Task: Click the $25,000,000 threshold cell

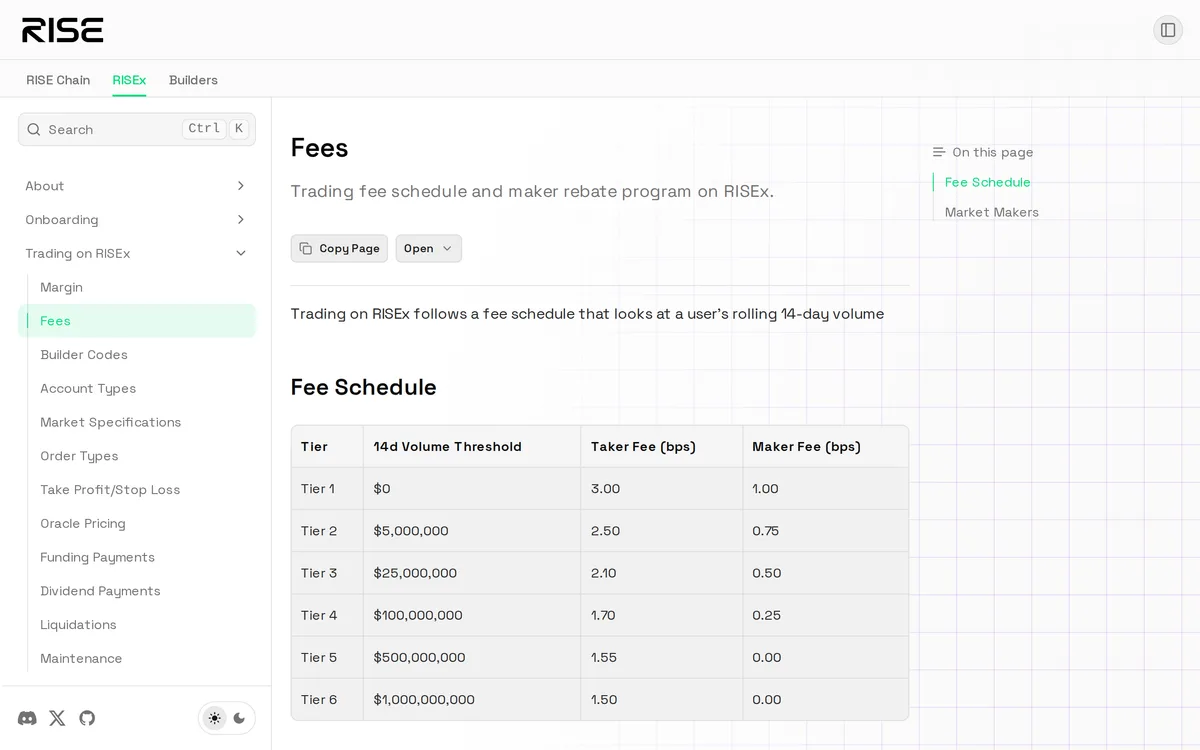Action: click(472, 573)
